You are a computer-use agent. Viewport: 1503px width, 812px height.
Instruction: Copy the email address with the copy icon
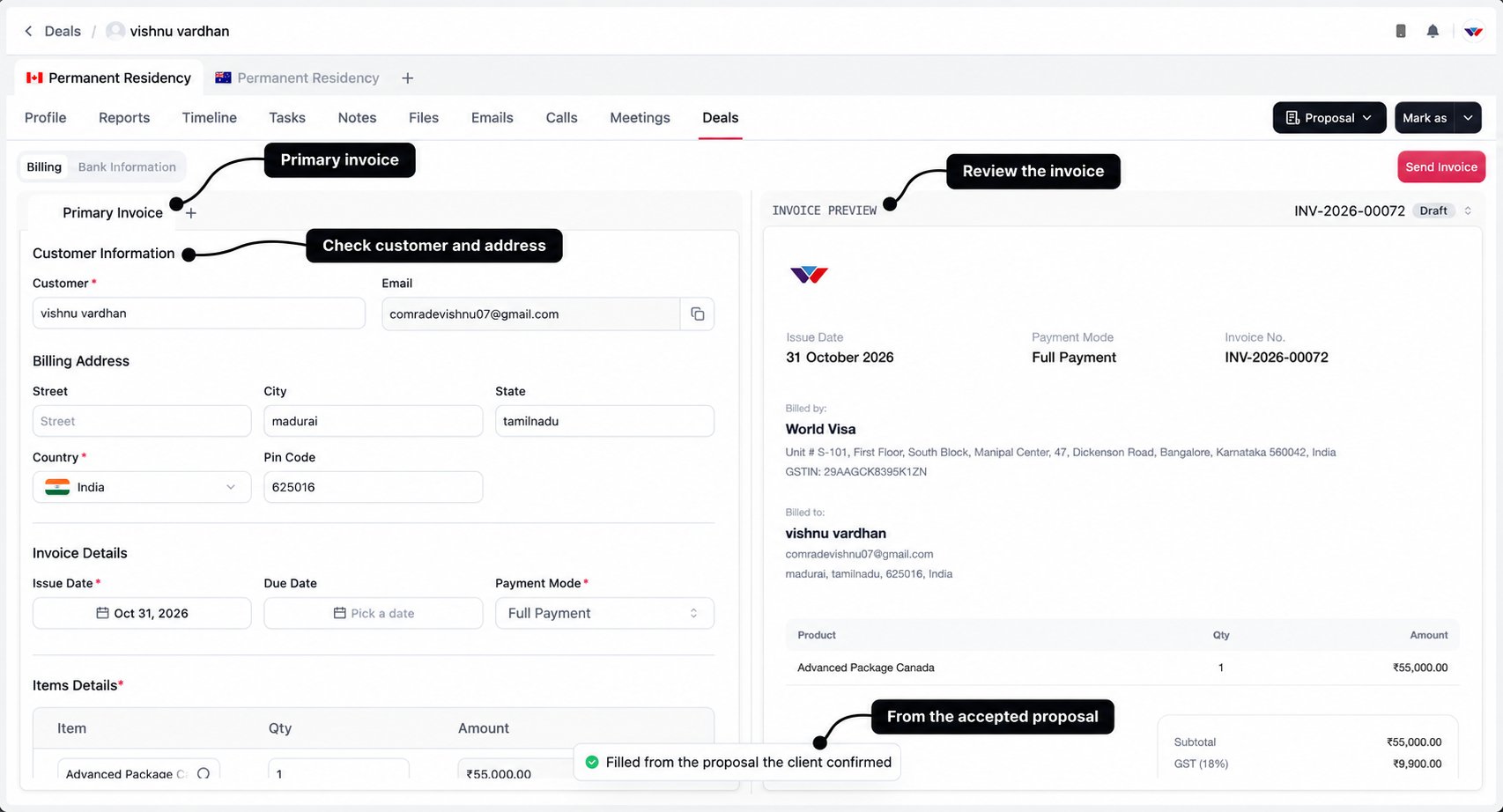click(x=697, y=314)
